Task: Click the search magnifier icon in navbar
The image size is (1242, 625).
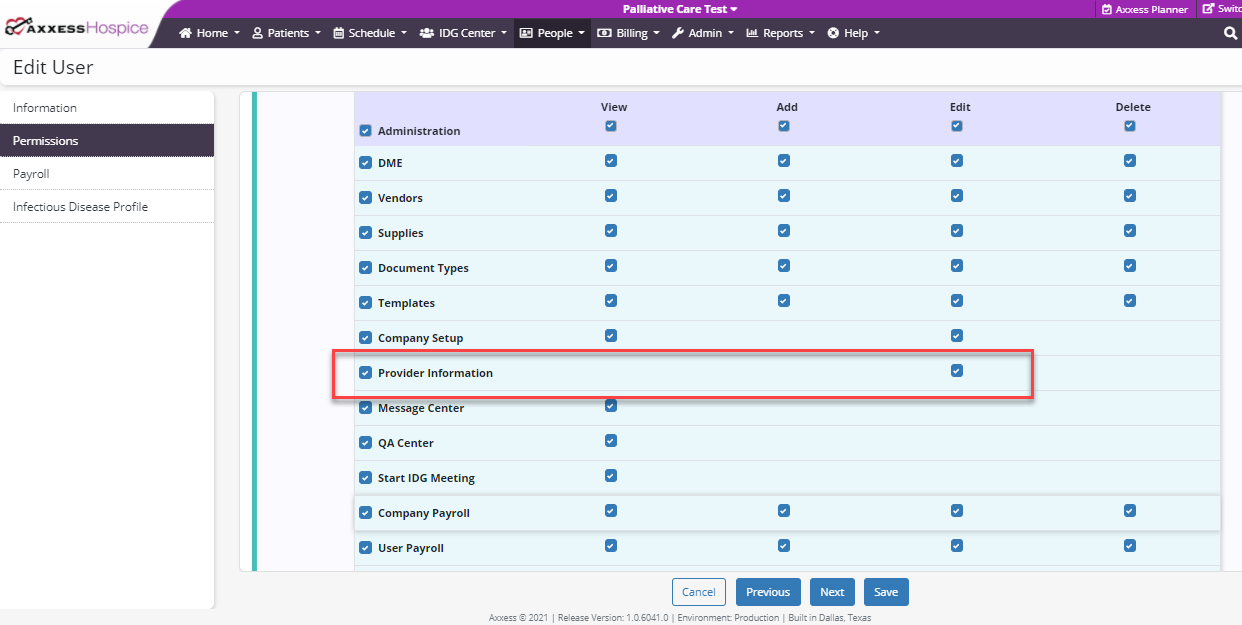Action: click(x=1230, y=33)
